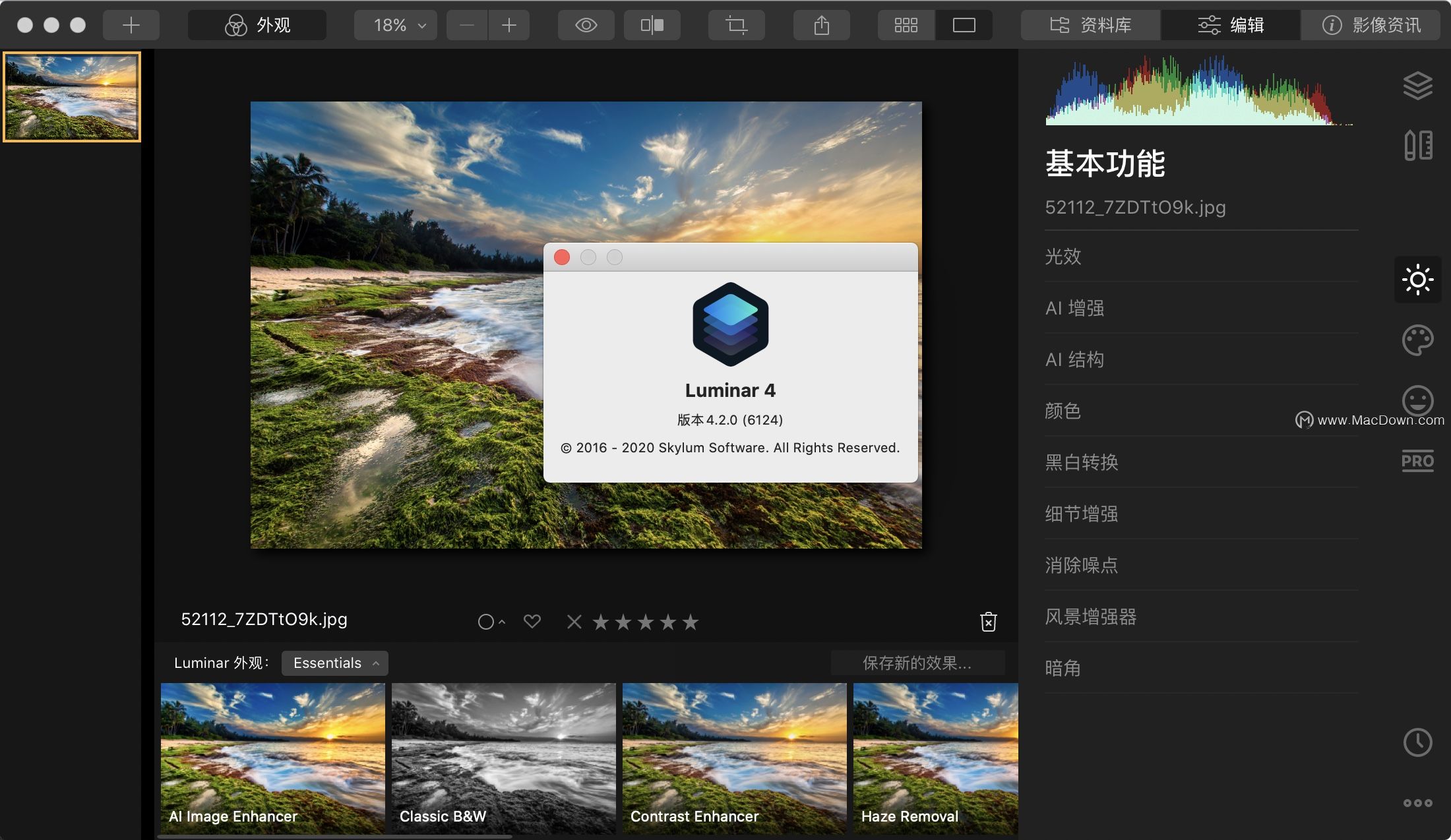Screen dimensions: 1451x840
Task: Close the Luminar 4 about dialog
Action: (x=562, y=257)
